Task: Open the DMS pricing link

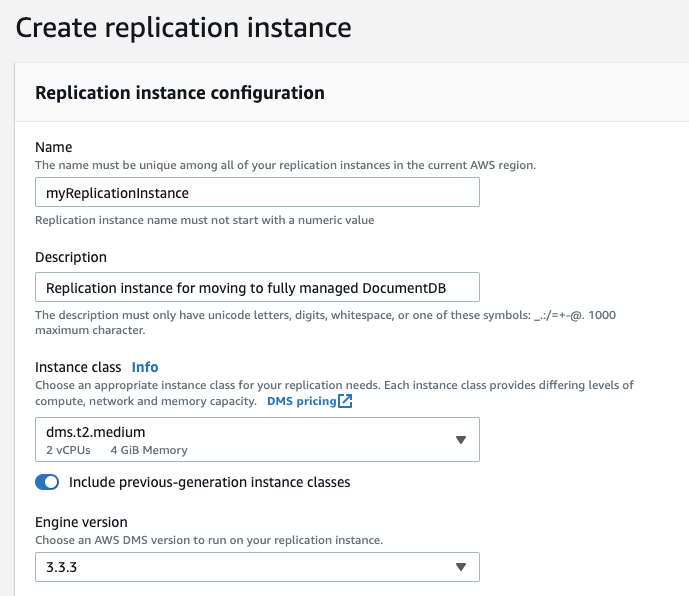Action: pyautogui.click(x=301, y=401)
